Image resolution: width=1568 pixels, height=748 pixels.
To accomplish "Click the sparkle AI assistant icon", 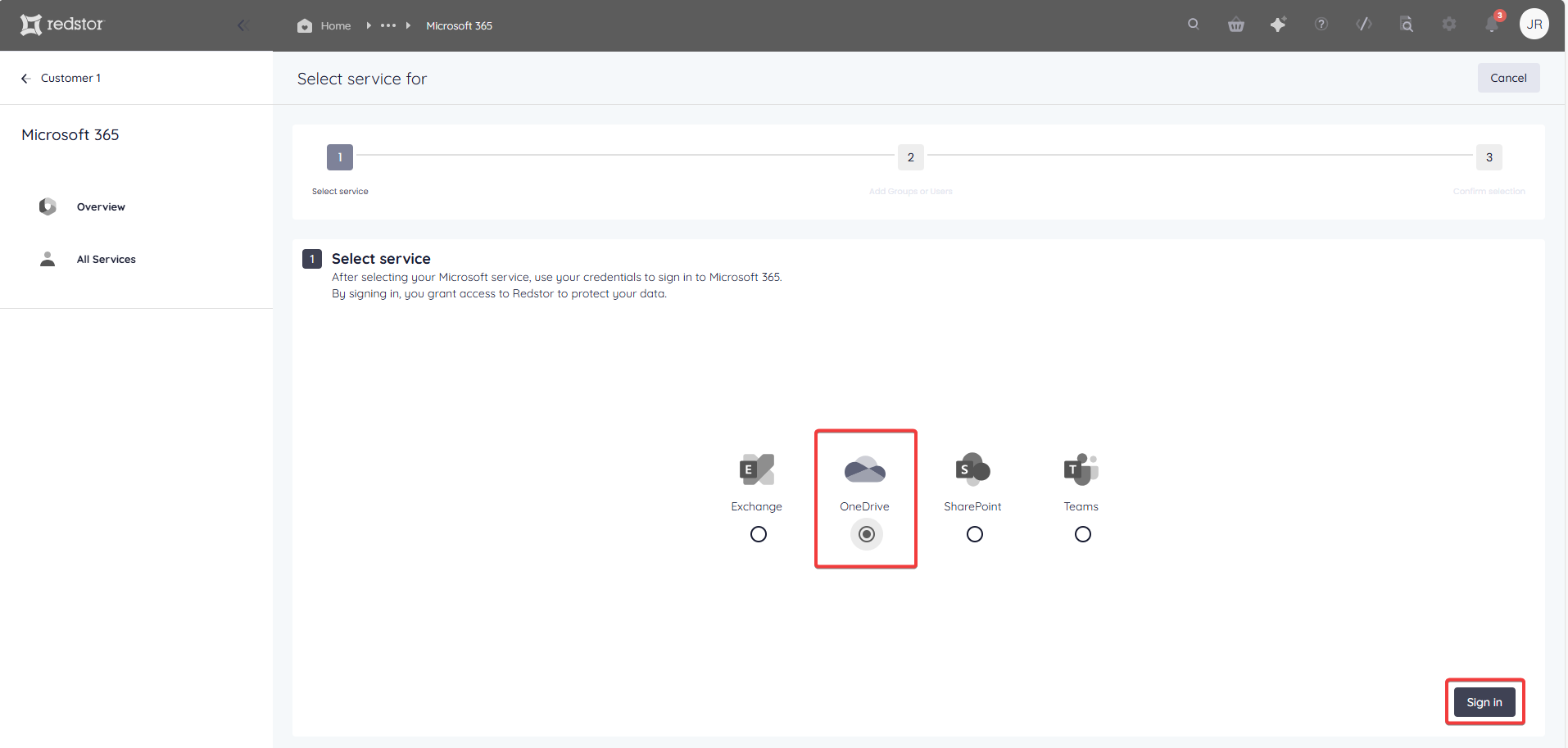I will 1278,25.
